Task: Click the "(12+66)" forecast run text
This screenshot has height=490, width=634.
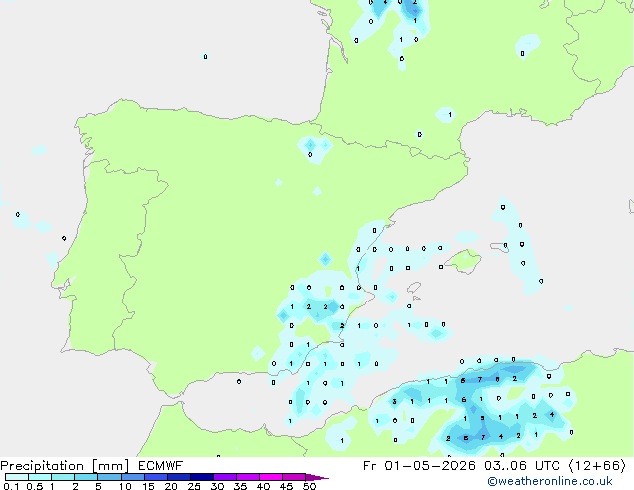Action: coord(597,466)
